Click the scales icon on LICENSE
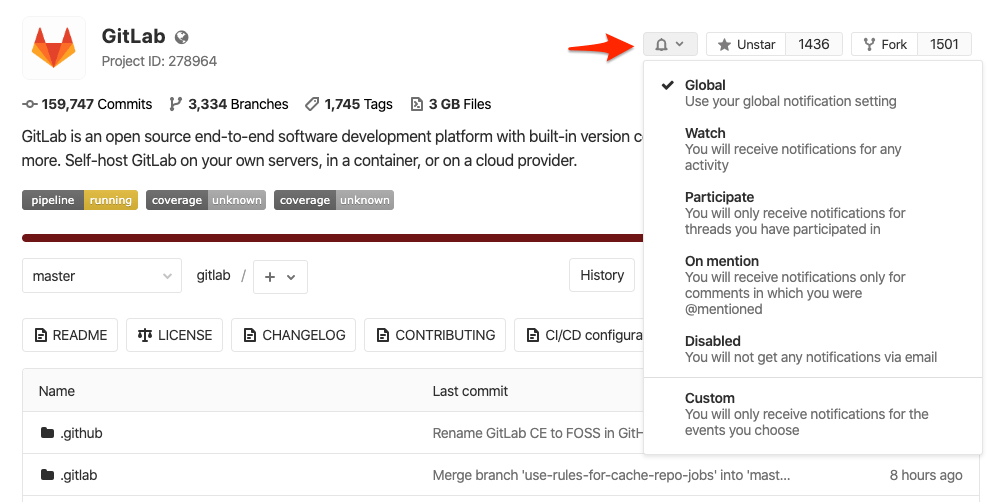The image size is (994, 502). tap(145, 335)
